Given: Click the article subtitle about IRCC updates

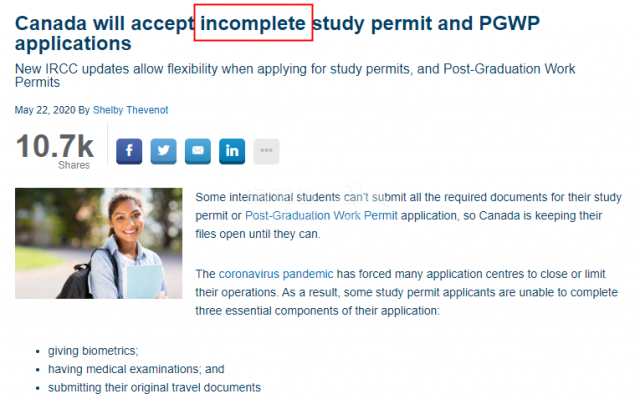Looking at the screenshot, I should [295, 75].
